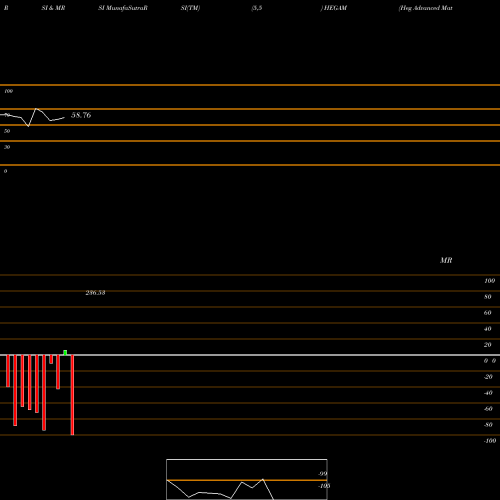Click the small green bar in MR histogram
The image size is (500, 500).
pyautogui.click(x=65, y=353)
